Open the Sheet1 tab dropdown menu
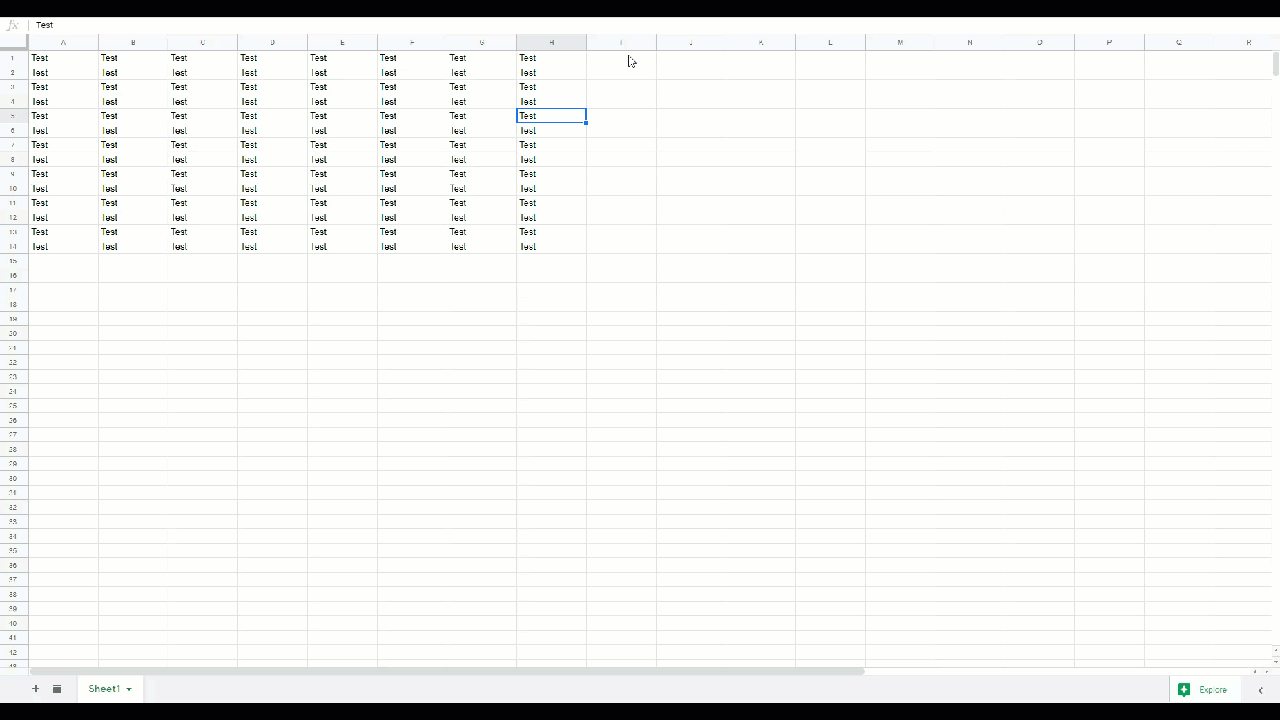 click(128, 688)
